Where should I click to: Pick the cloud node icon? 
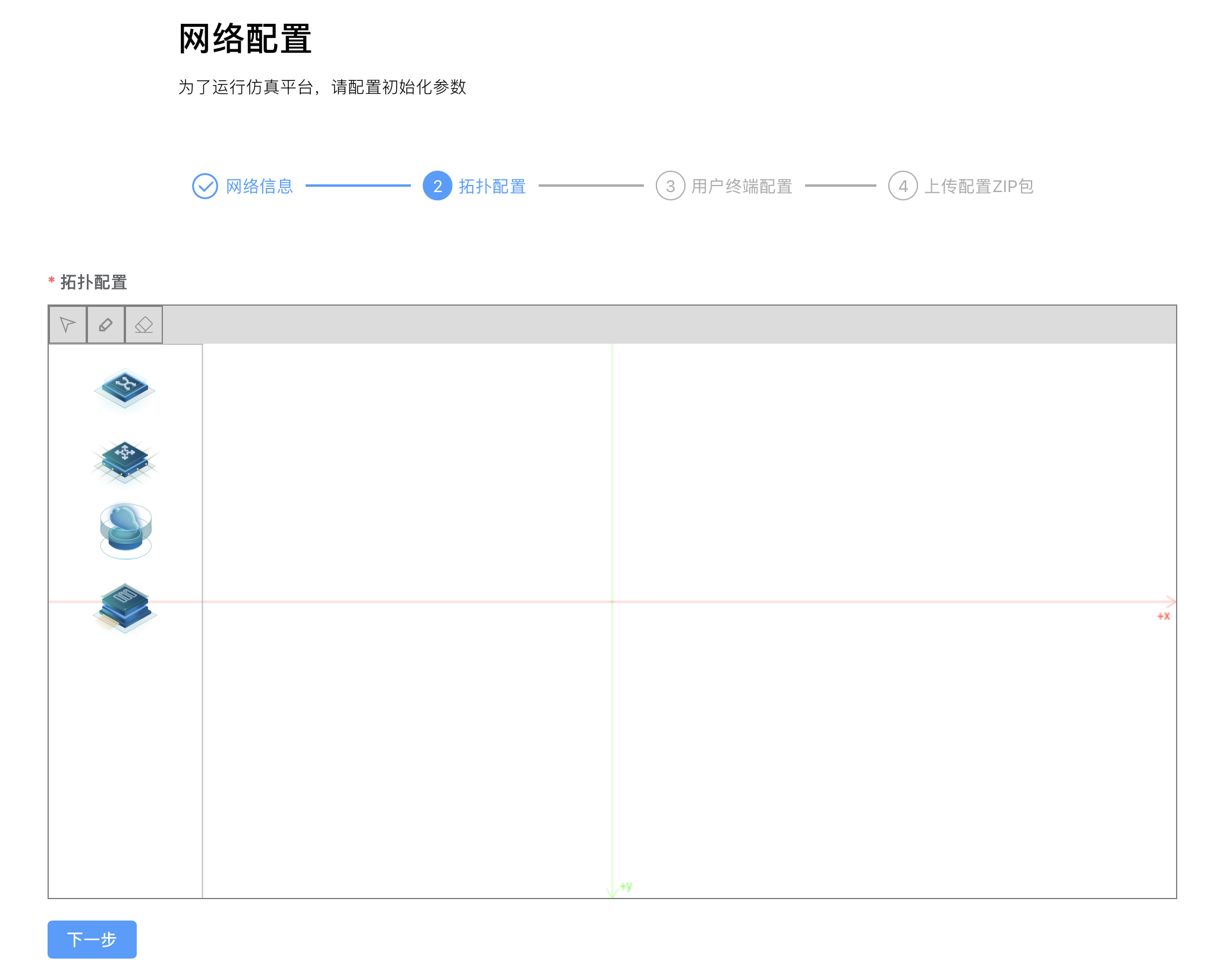[x=125, y=530]
